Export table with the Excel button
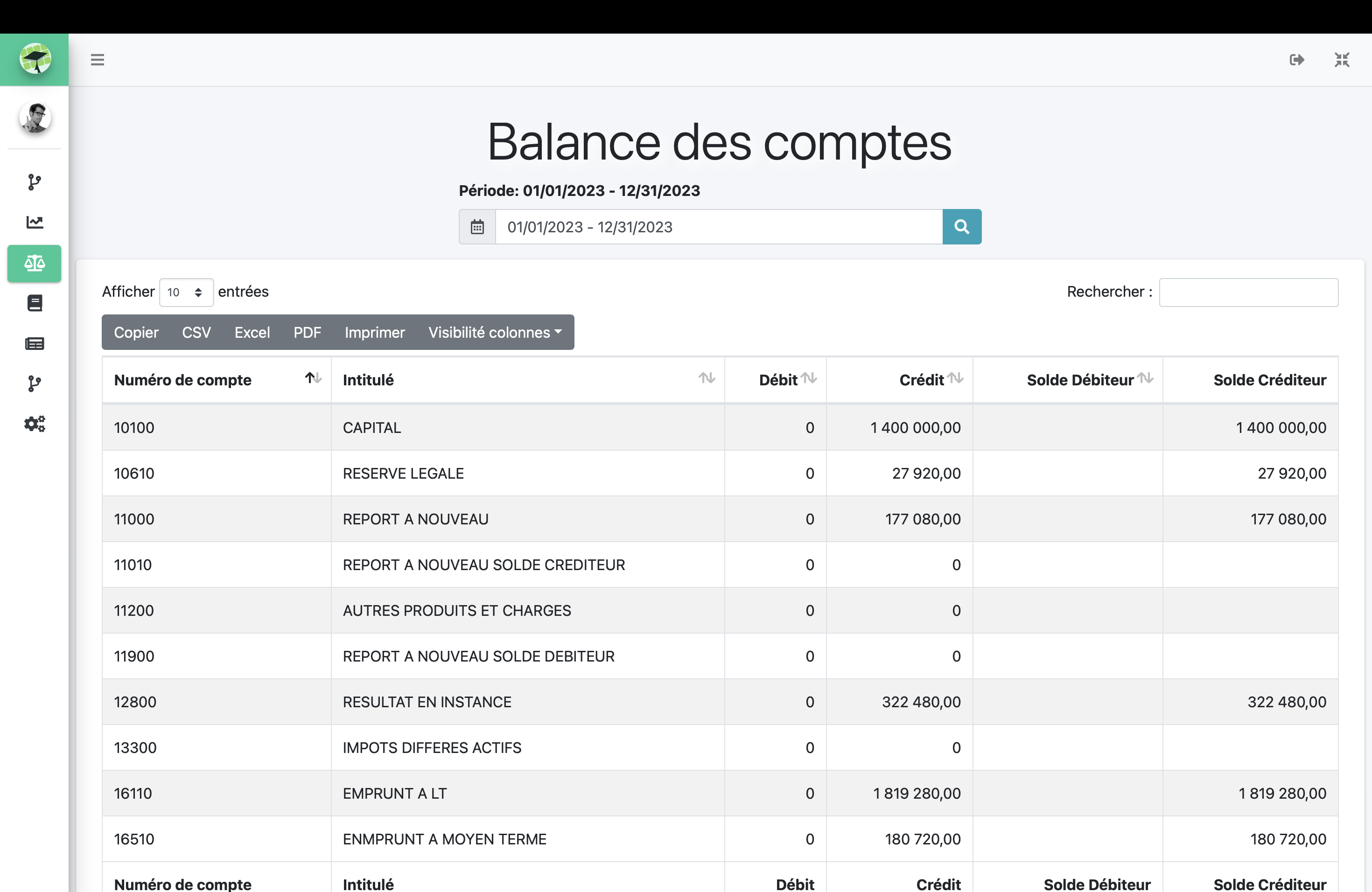The width and height of the screenshot is (1372, 892). (x=252, y=333)
